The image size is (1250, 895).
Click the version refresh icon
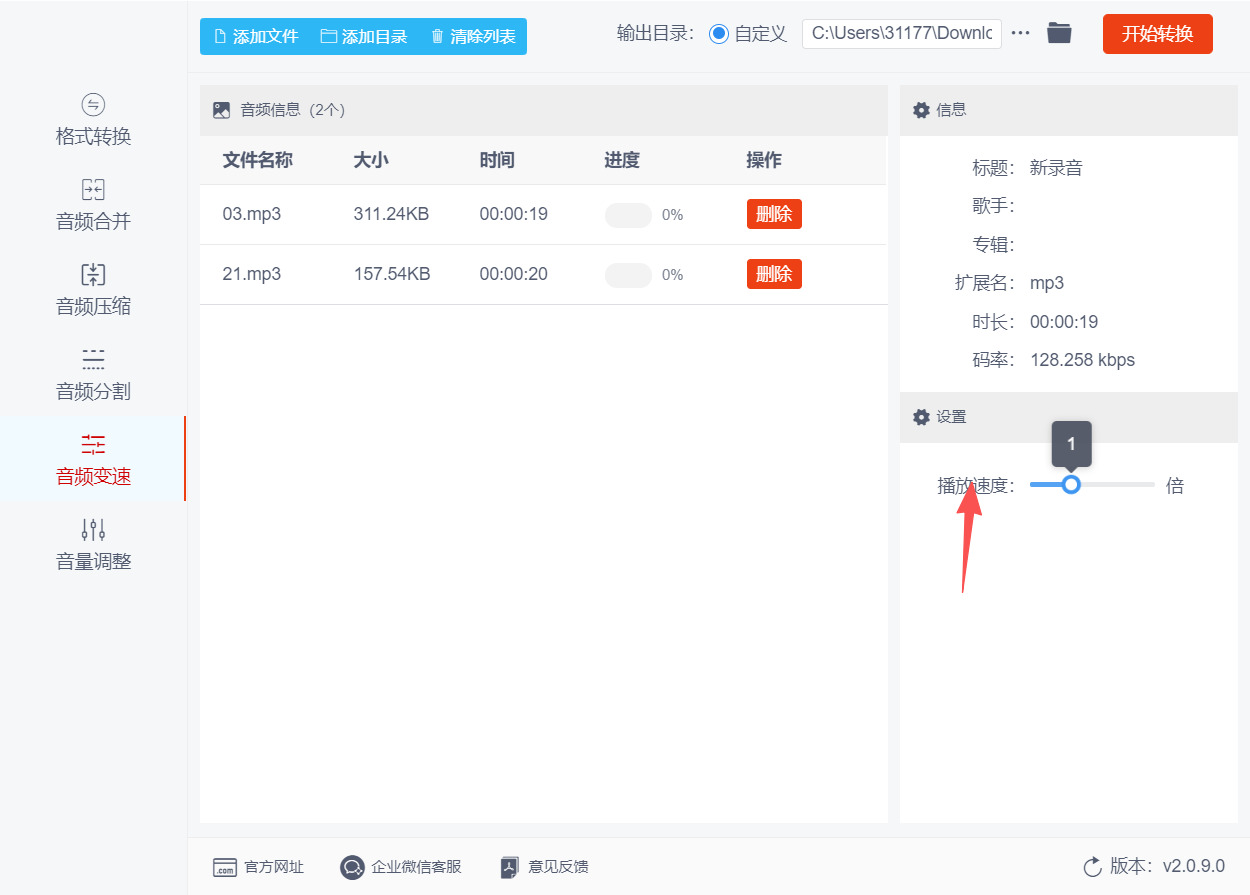click(x=1092, y=866)
